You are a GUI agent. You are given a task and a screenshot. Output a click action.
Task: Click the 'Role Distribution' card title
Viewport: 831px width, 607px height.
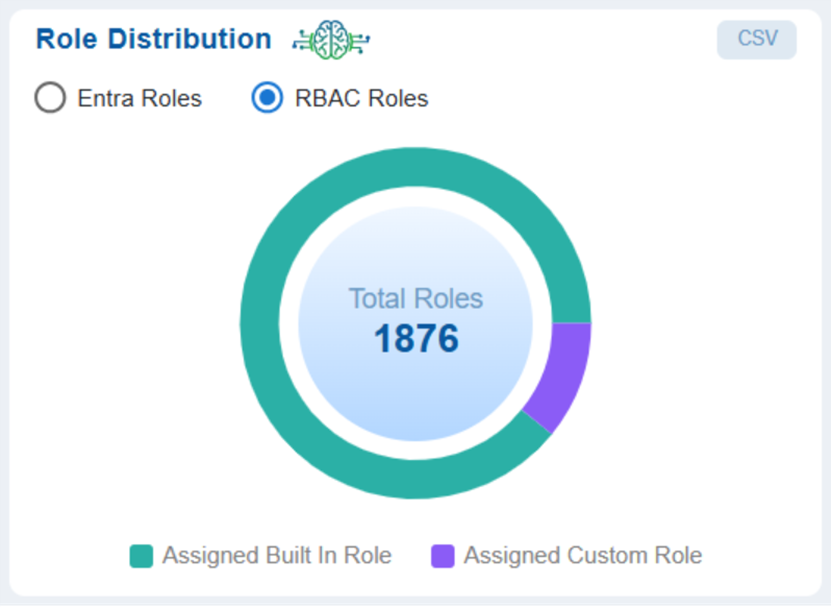click(153, 39)
